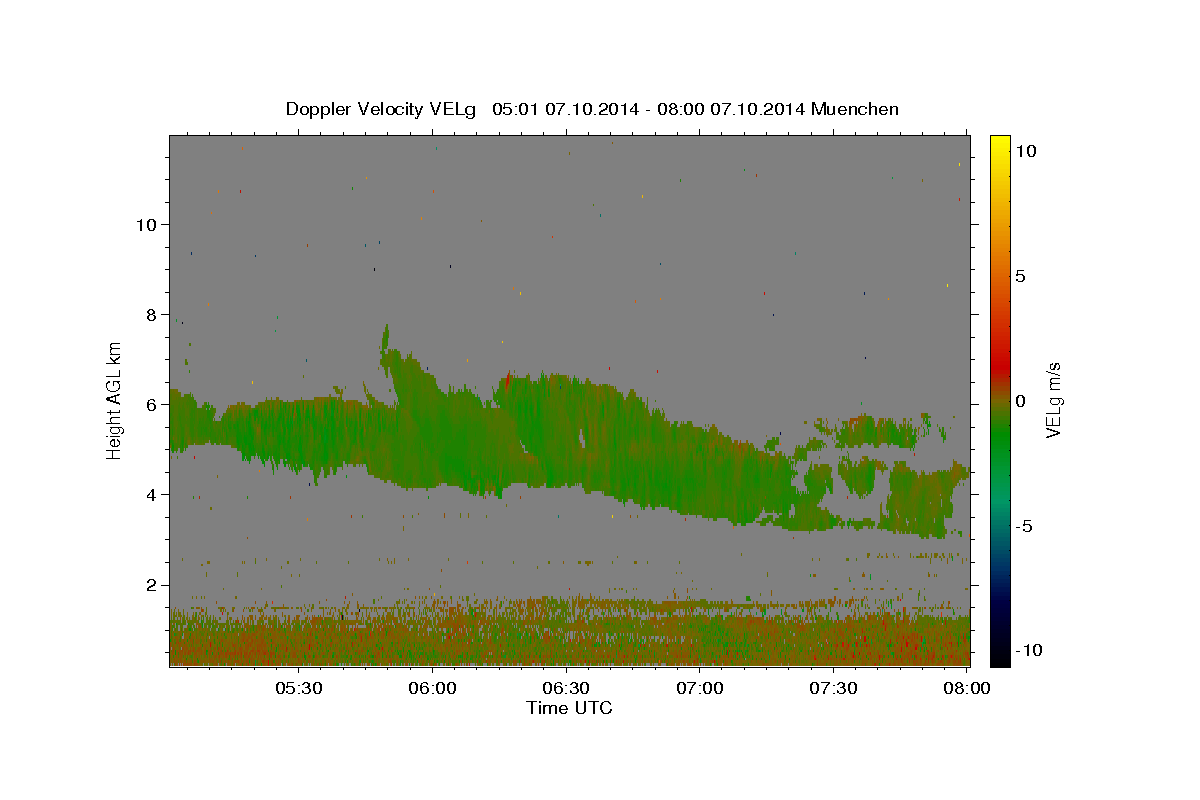Click the height tick label 10
Image resolution: width=1200 pixels, height=800 pixels.
147,224
